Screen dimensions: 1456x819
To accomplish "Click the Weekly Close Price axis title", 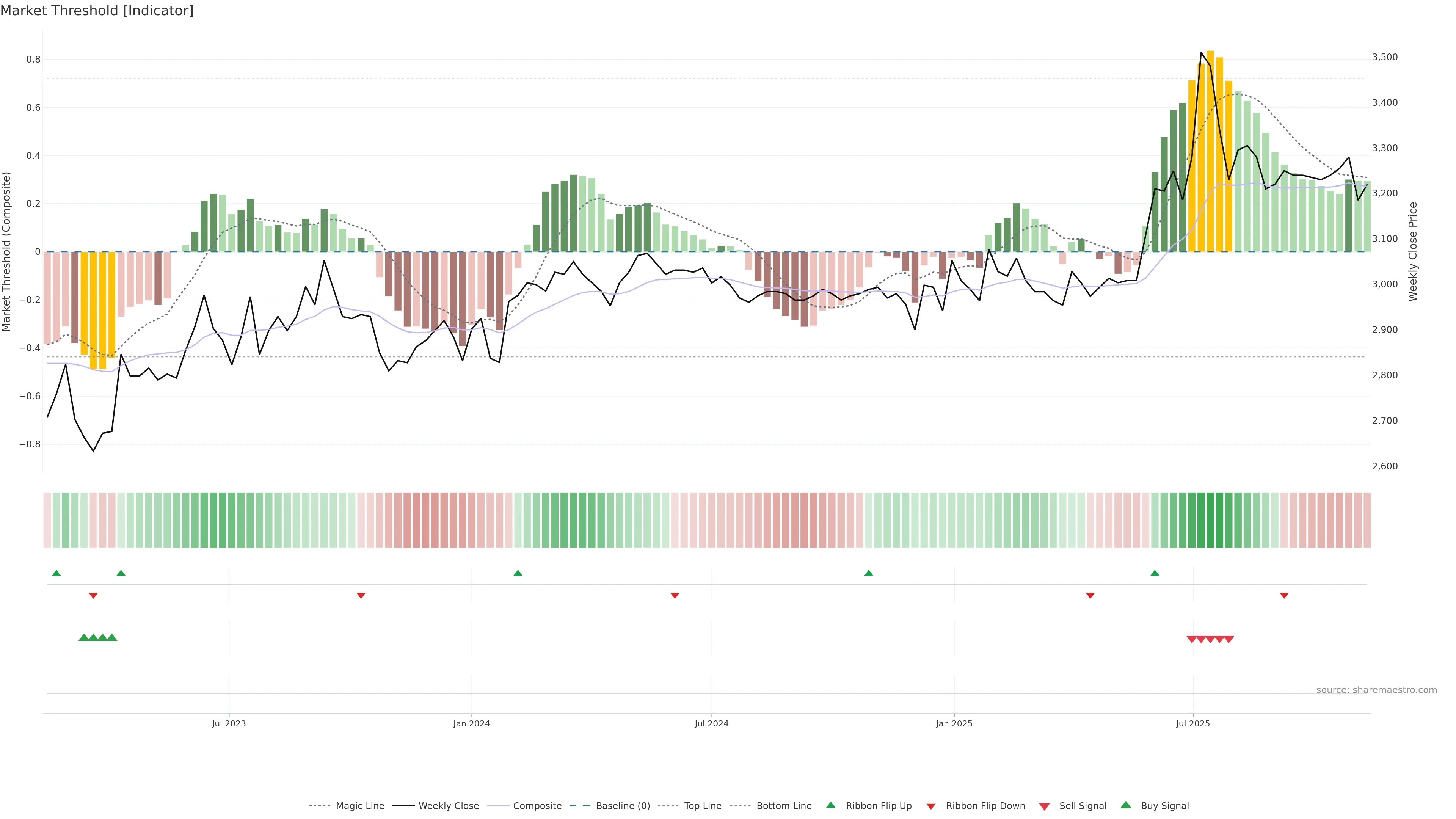I will tap(1412, 251).
